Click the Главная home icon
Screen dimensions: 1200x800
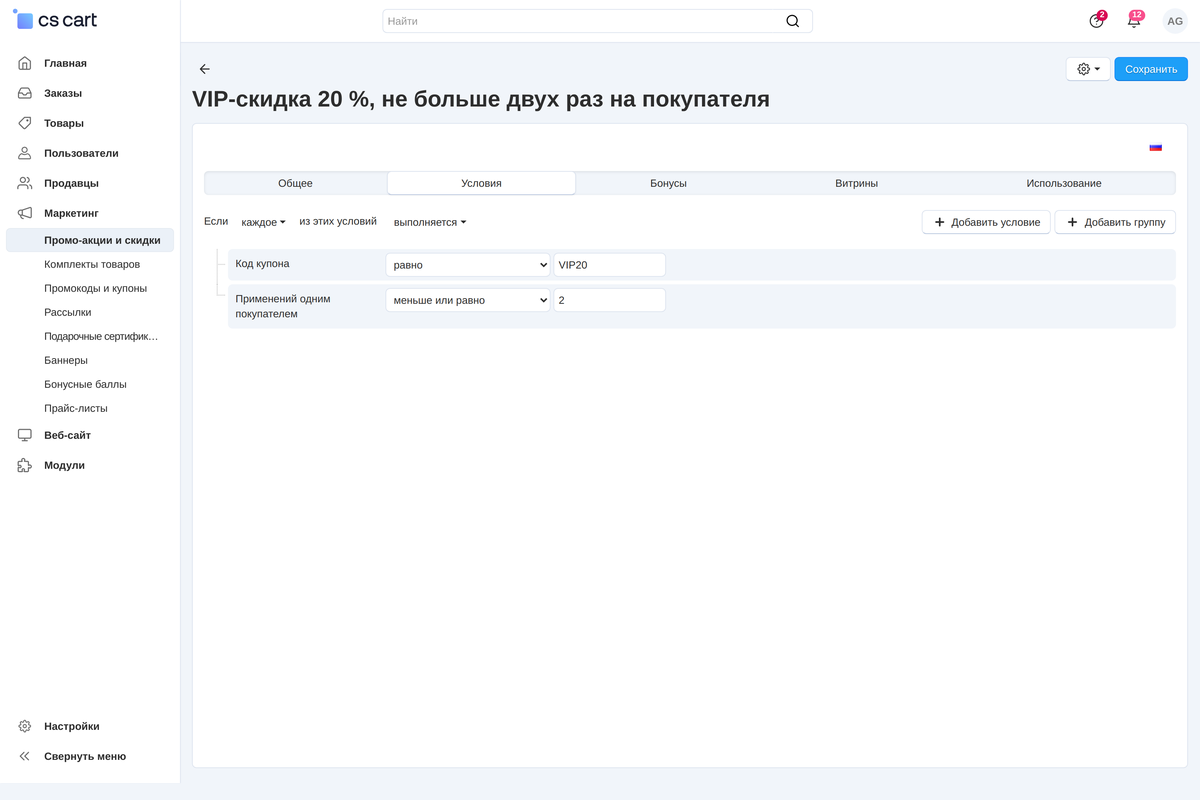click(x=25, y=63)
